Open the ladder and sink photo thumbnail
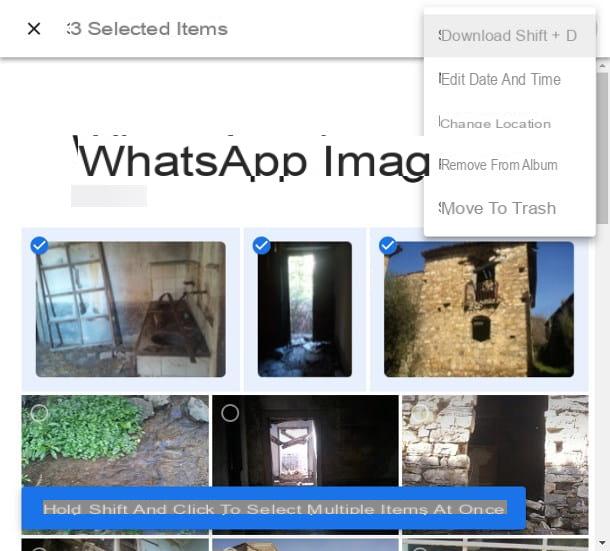This screenshot has width=610, height=551. coord(131,309)
